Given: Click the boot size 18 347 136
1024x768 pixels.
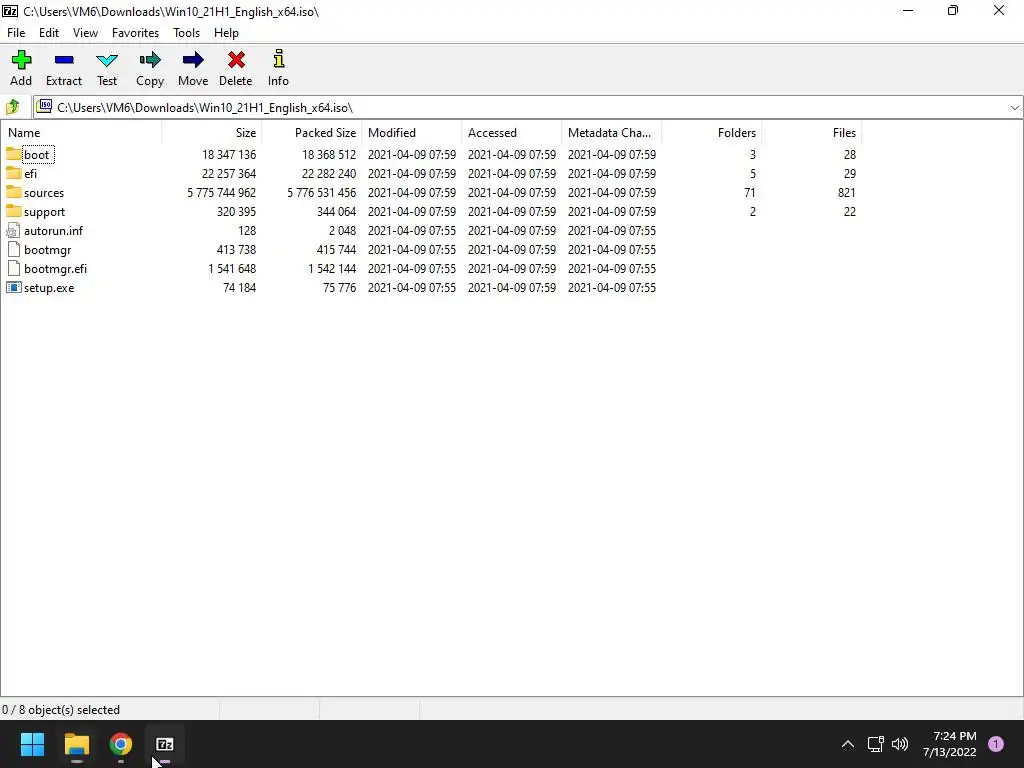Looking at the screenshot, I should coord(229,155).
